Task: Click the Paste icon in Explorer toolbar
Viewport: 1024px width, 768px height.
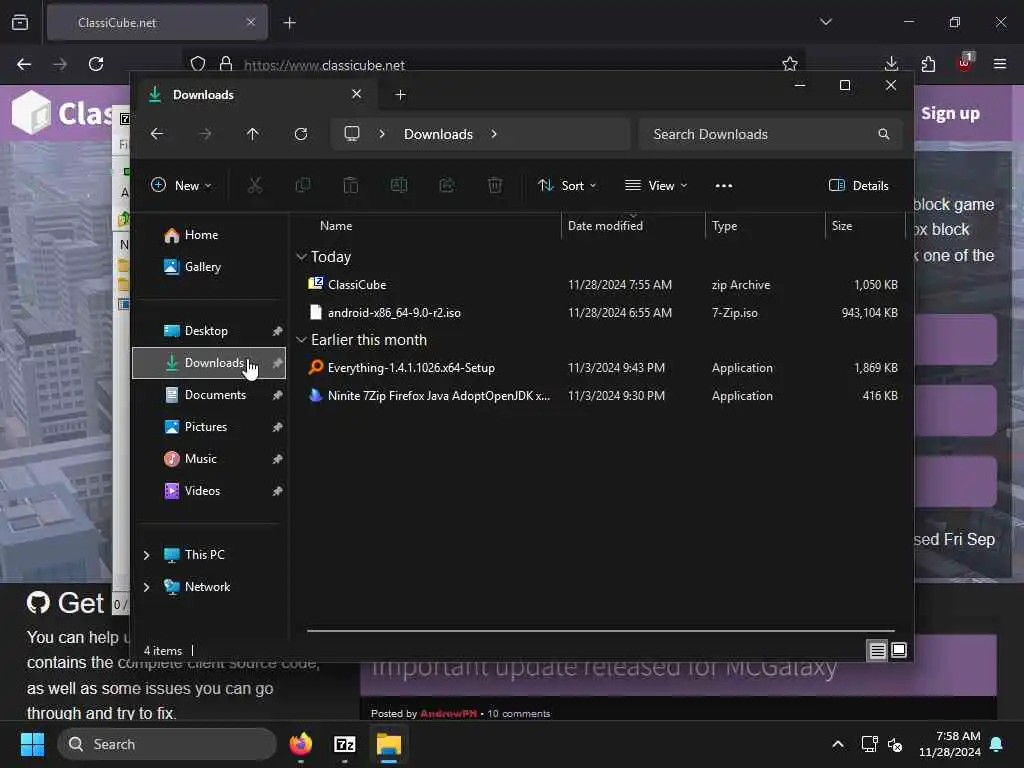Action: pyautogui.click(x=351, y=185)
